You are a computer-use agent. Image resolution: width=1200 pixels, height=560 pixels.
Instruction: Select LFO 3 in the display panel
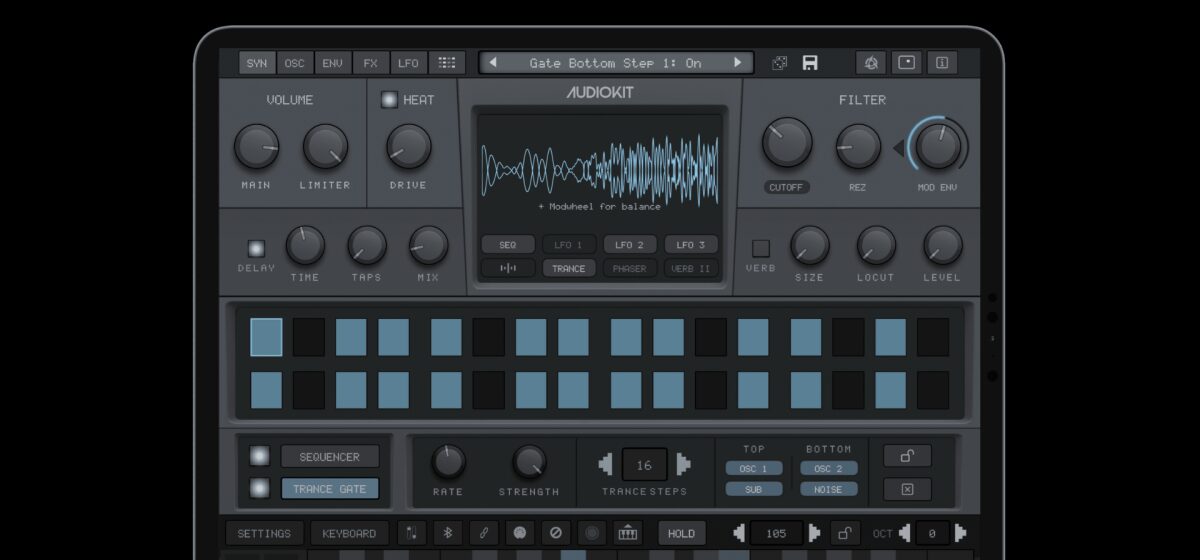691,244
